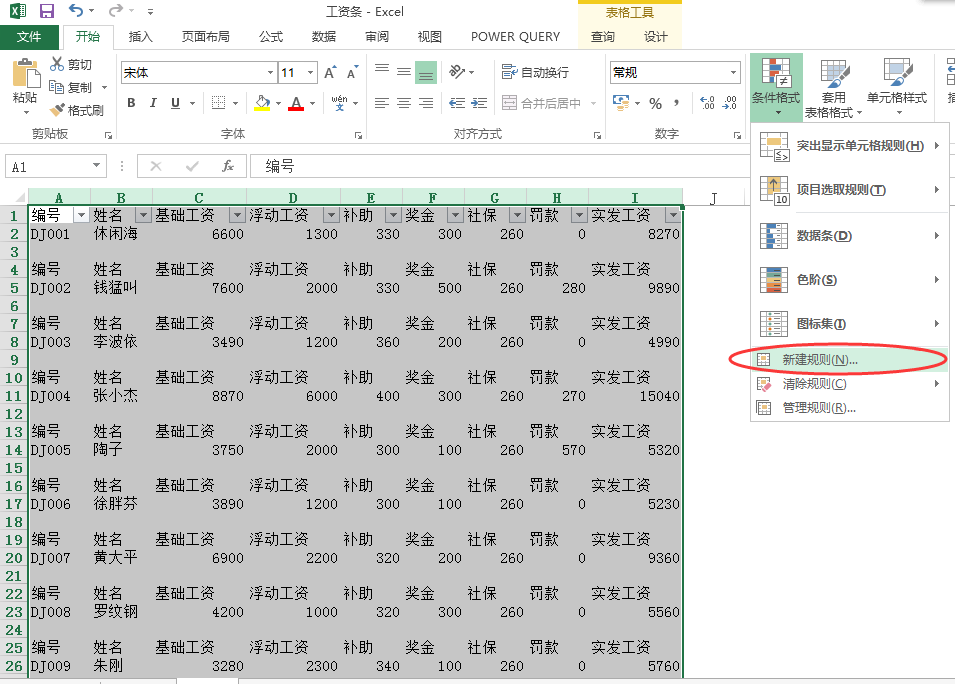Image resolution: width=955 pixels, height=684 pixels.
Task: Open the 色阶 color scales submenu
Action: [850, 280]
